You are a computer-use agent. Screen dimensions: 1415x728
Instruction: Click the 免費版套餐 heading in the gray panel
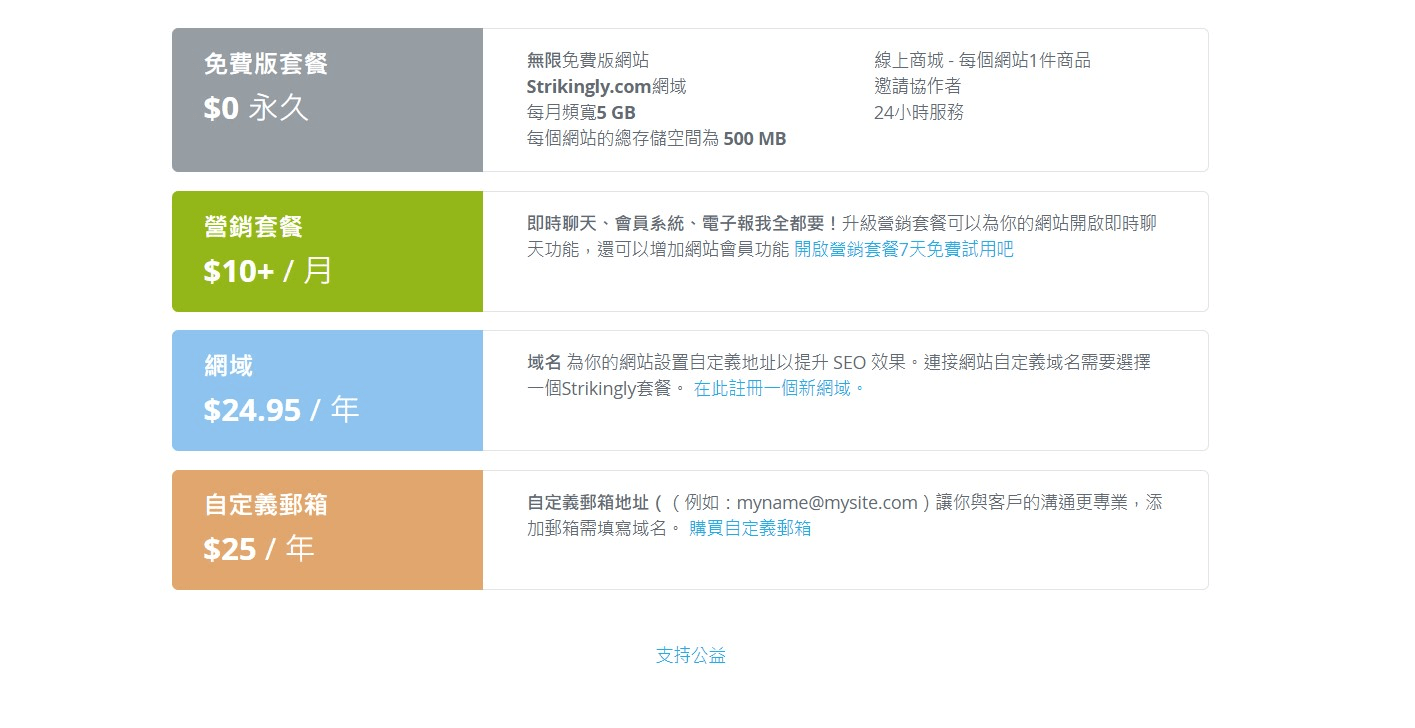(x=265, y=64)
